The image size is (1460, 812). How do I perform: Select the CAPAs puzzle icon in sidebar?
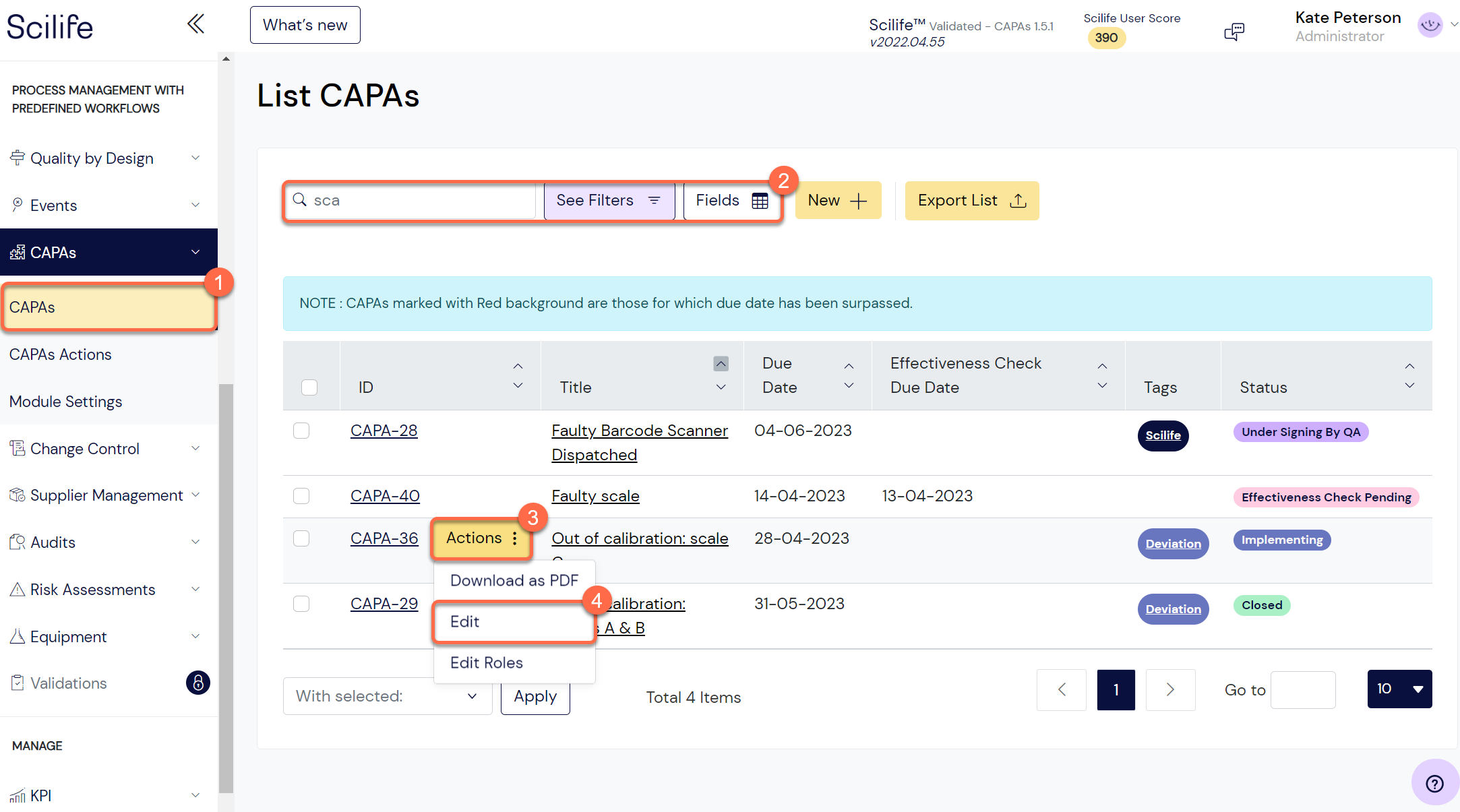pyautogui.click(x=16, y=252)
